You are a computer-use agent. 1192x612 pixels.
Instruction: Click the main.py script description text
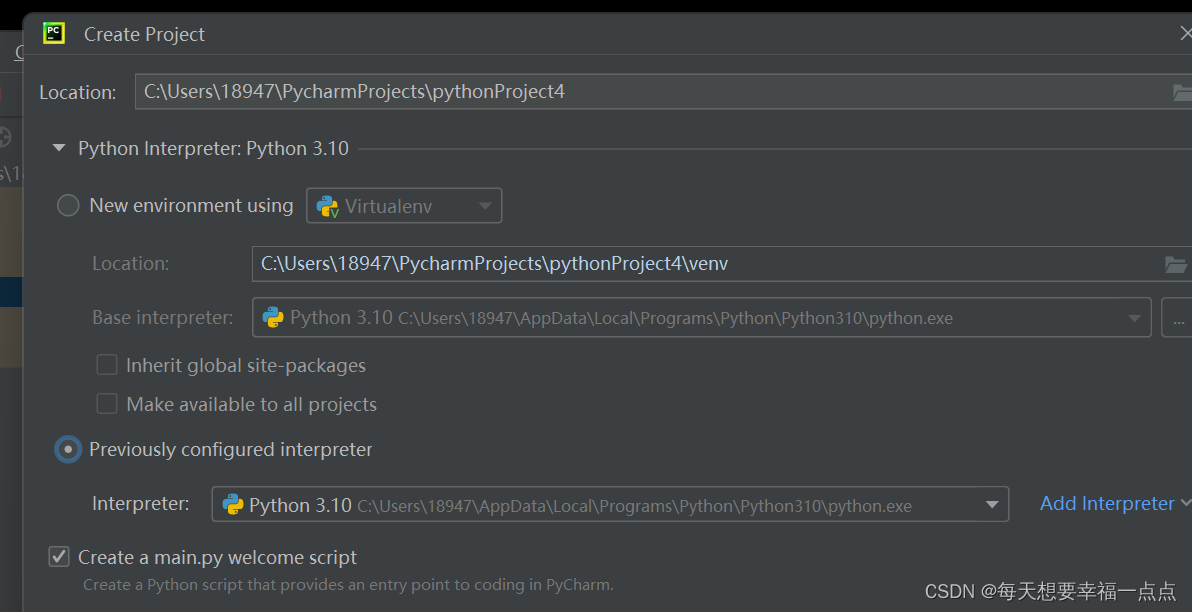348,585
